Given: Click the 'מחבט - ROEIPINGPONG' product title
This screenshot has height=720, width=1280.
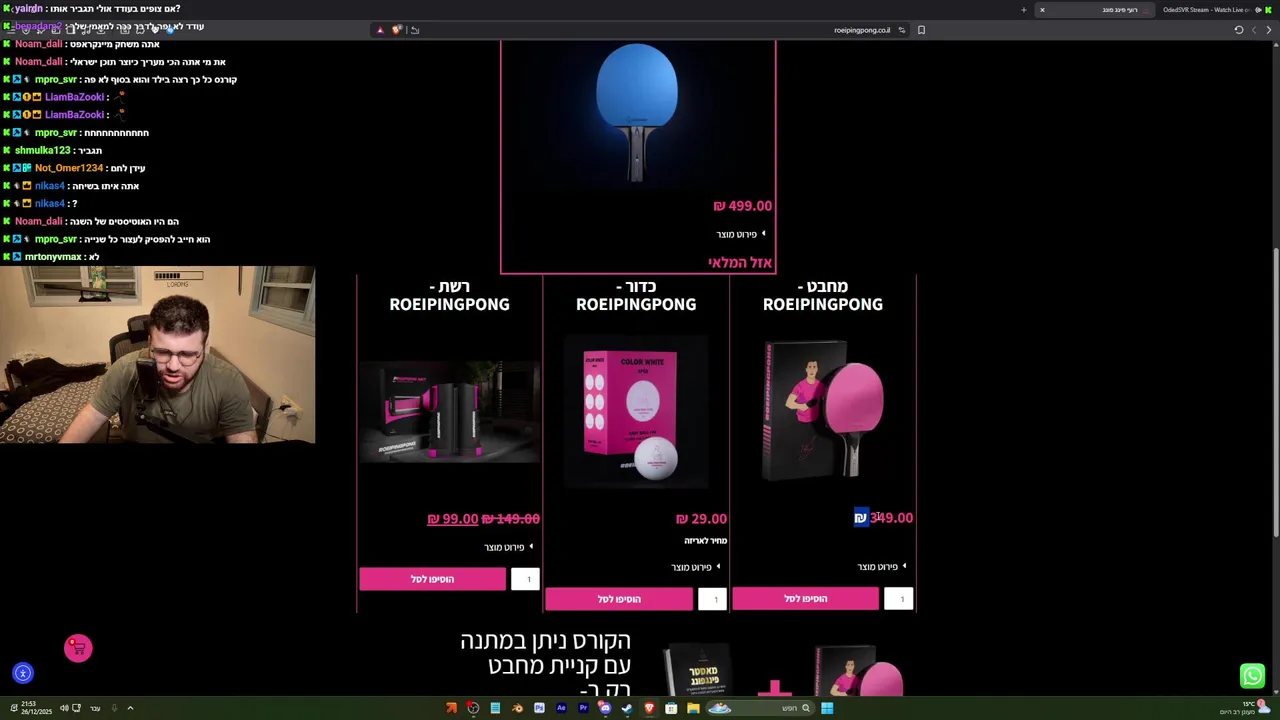Looking at the screenshot, I should [x=823, y=296].
